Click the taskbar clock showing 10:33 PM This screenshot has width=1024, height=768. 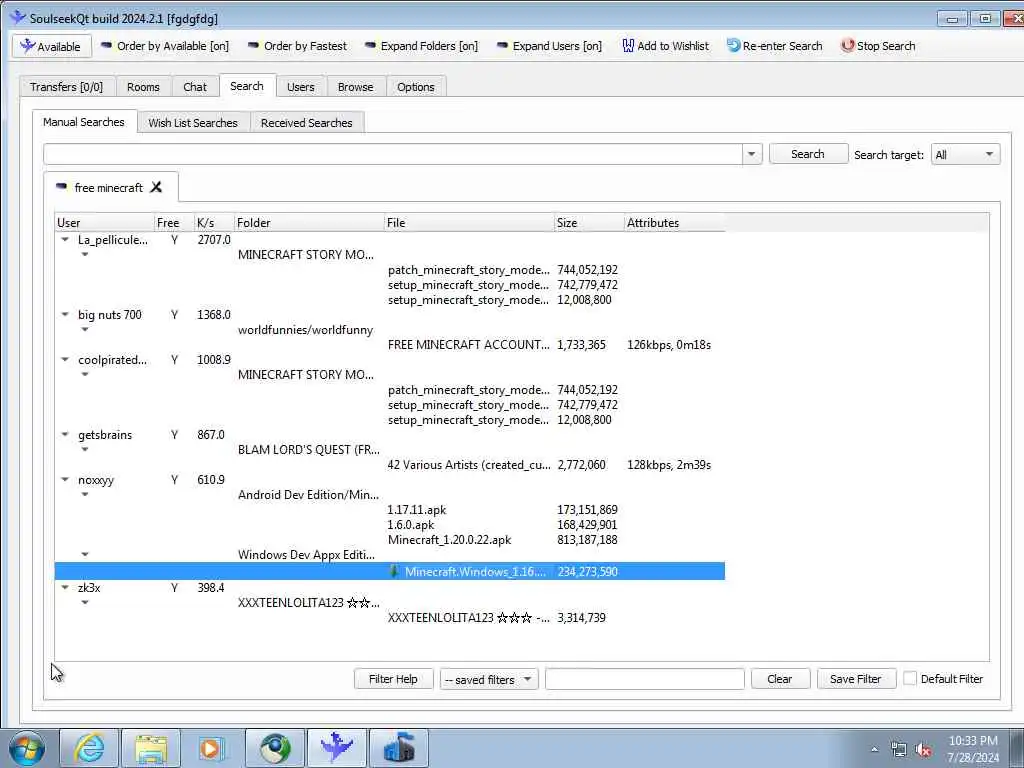[x=972, y=749]
